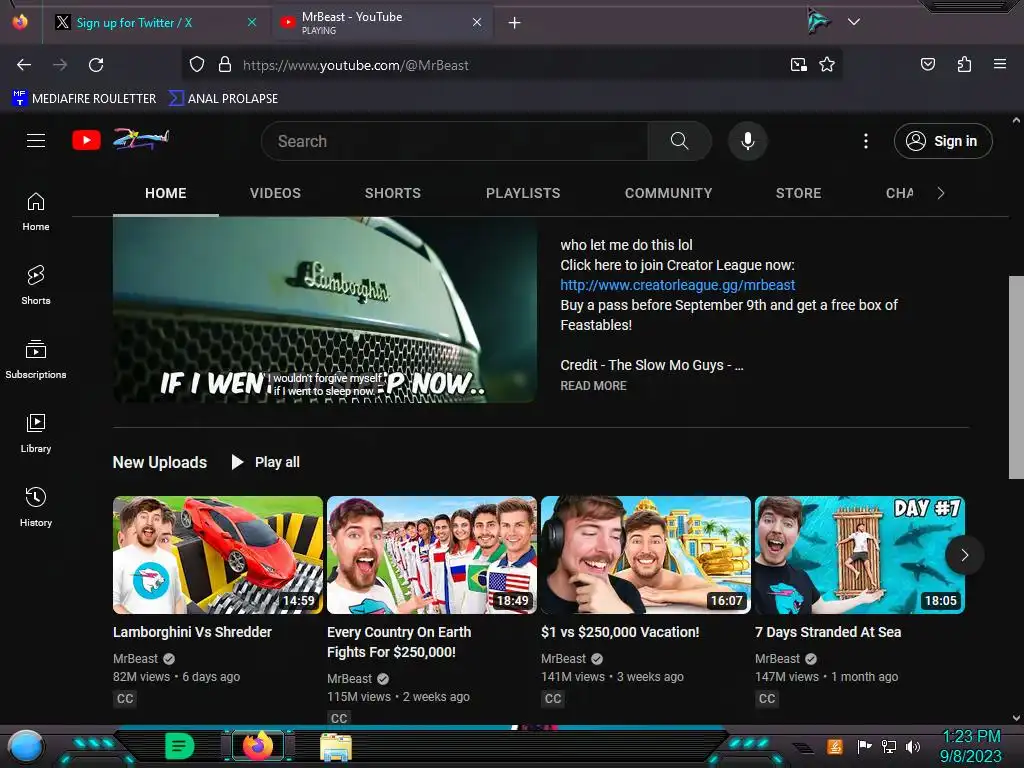1024x768 pixels.
Task: Open Subscriptions in the sidebar
Action: click(x=36, y=359)
